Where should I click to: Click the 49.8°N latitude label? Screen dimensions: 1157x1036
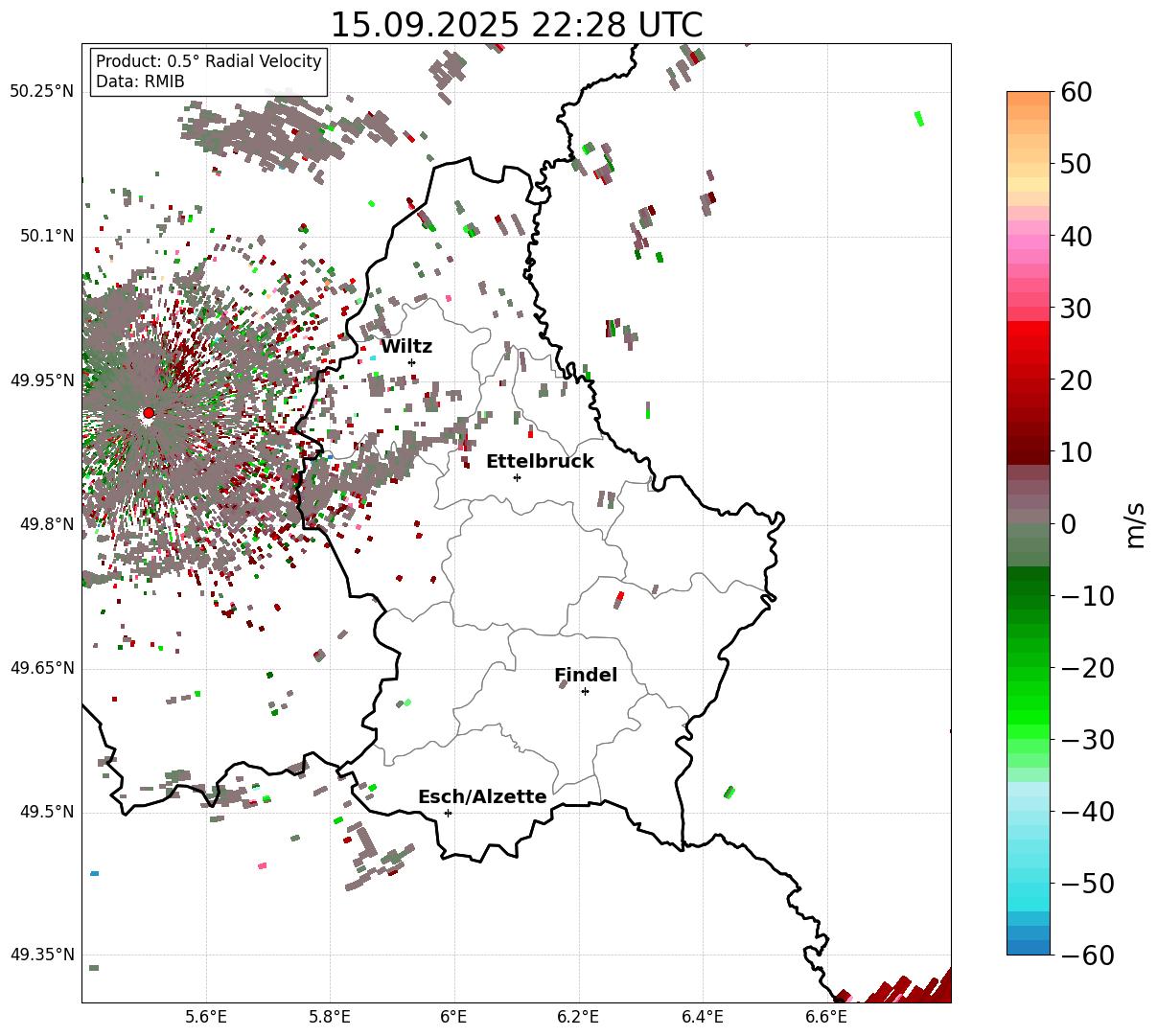pos(46,524)
